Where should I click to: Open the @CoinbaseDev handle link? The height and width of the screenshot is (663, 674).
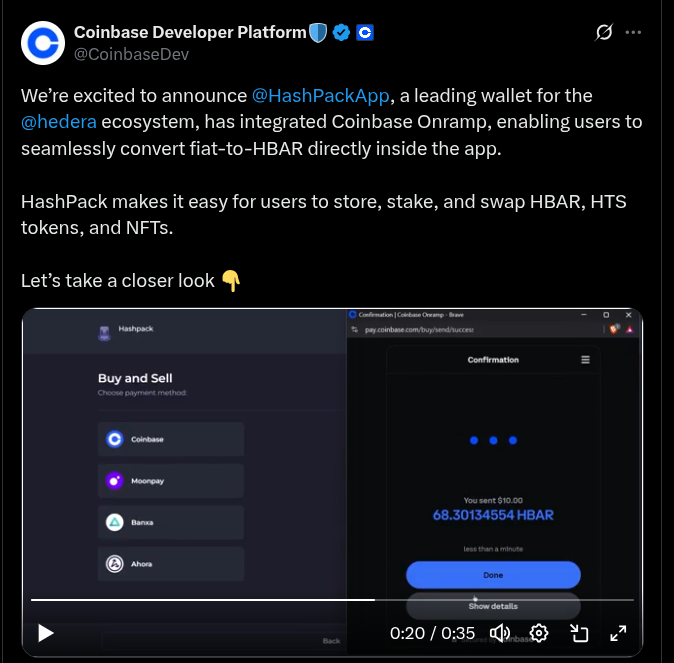coord(132,54)
